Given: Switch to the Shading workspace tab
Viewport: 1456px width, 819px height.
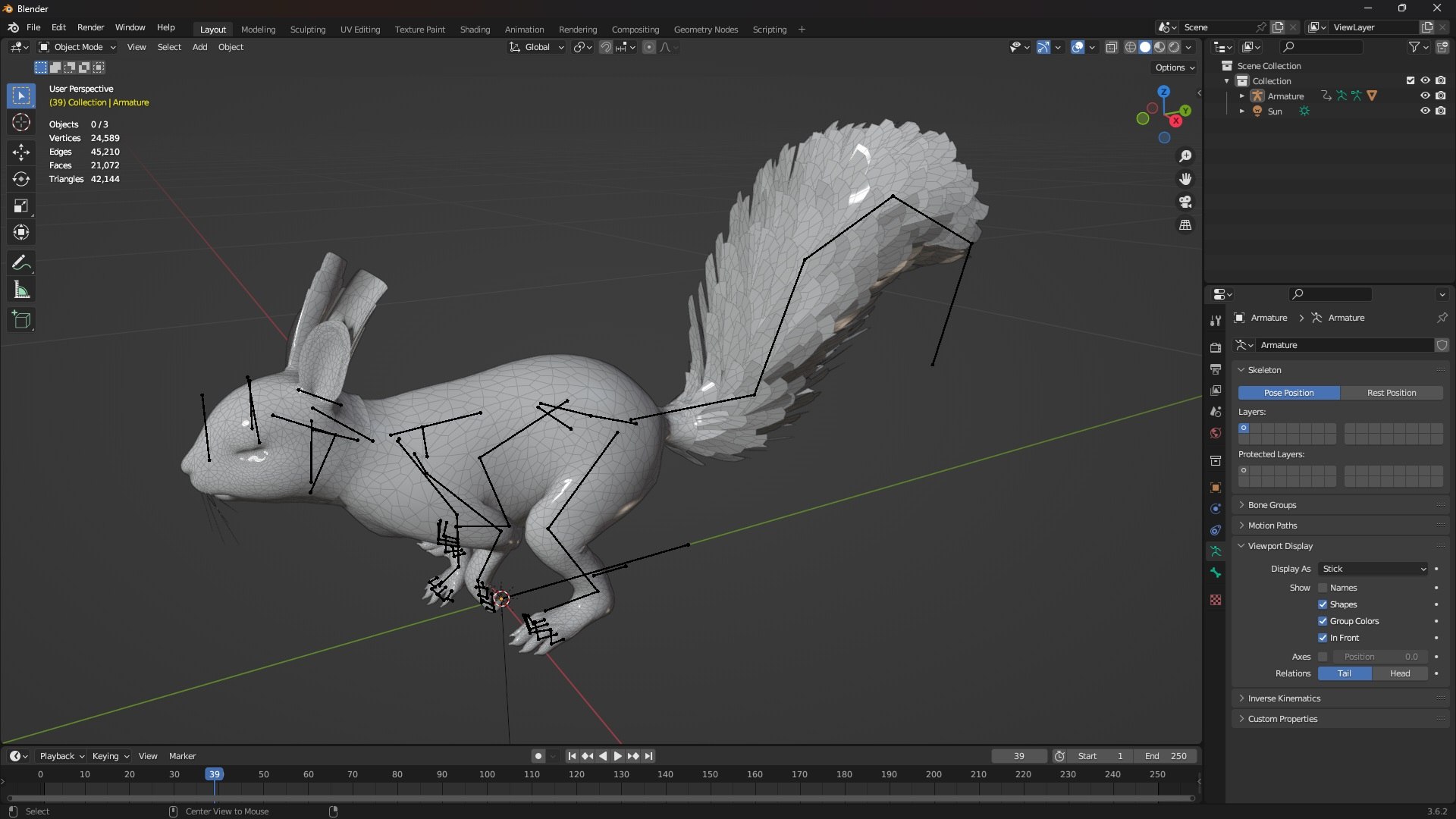Looking at the screenshot, I should [475, 30].
